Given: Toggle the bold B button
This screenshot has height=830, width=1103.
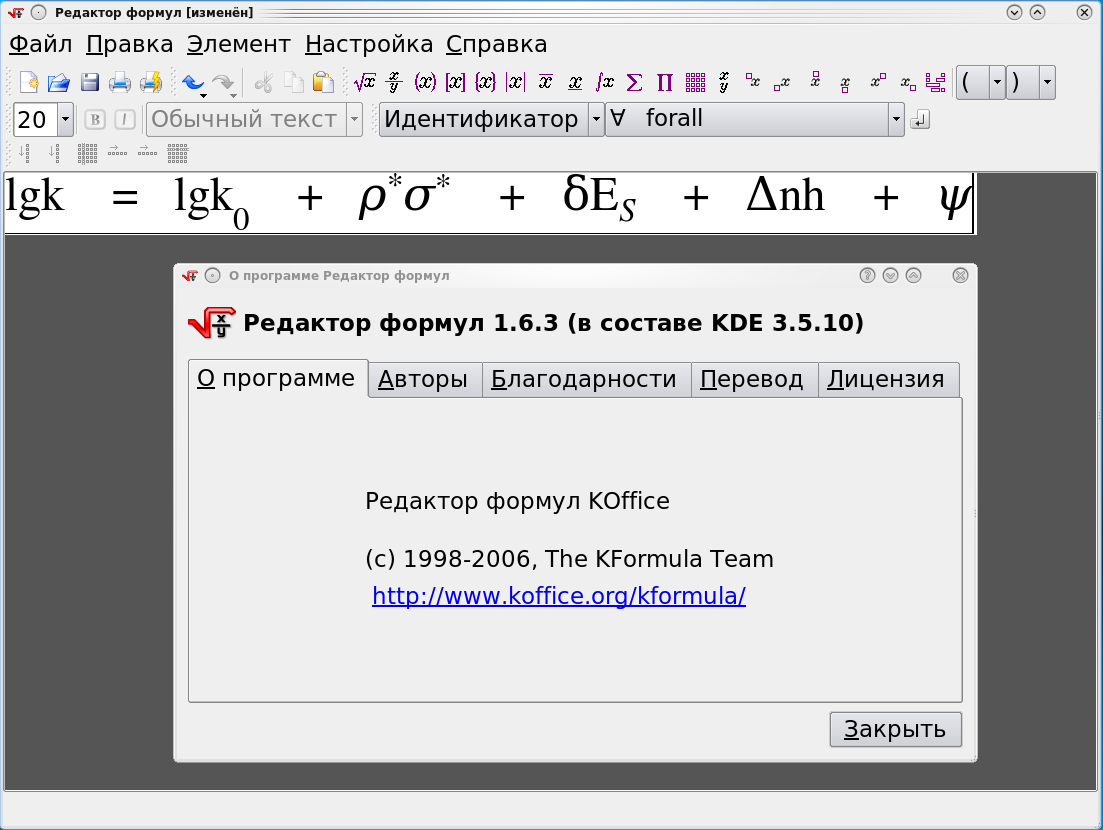Looking at the screenshot, I should pos(95,120).
